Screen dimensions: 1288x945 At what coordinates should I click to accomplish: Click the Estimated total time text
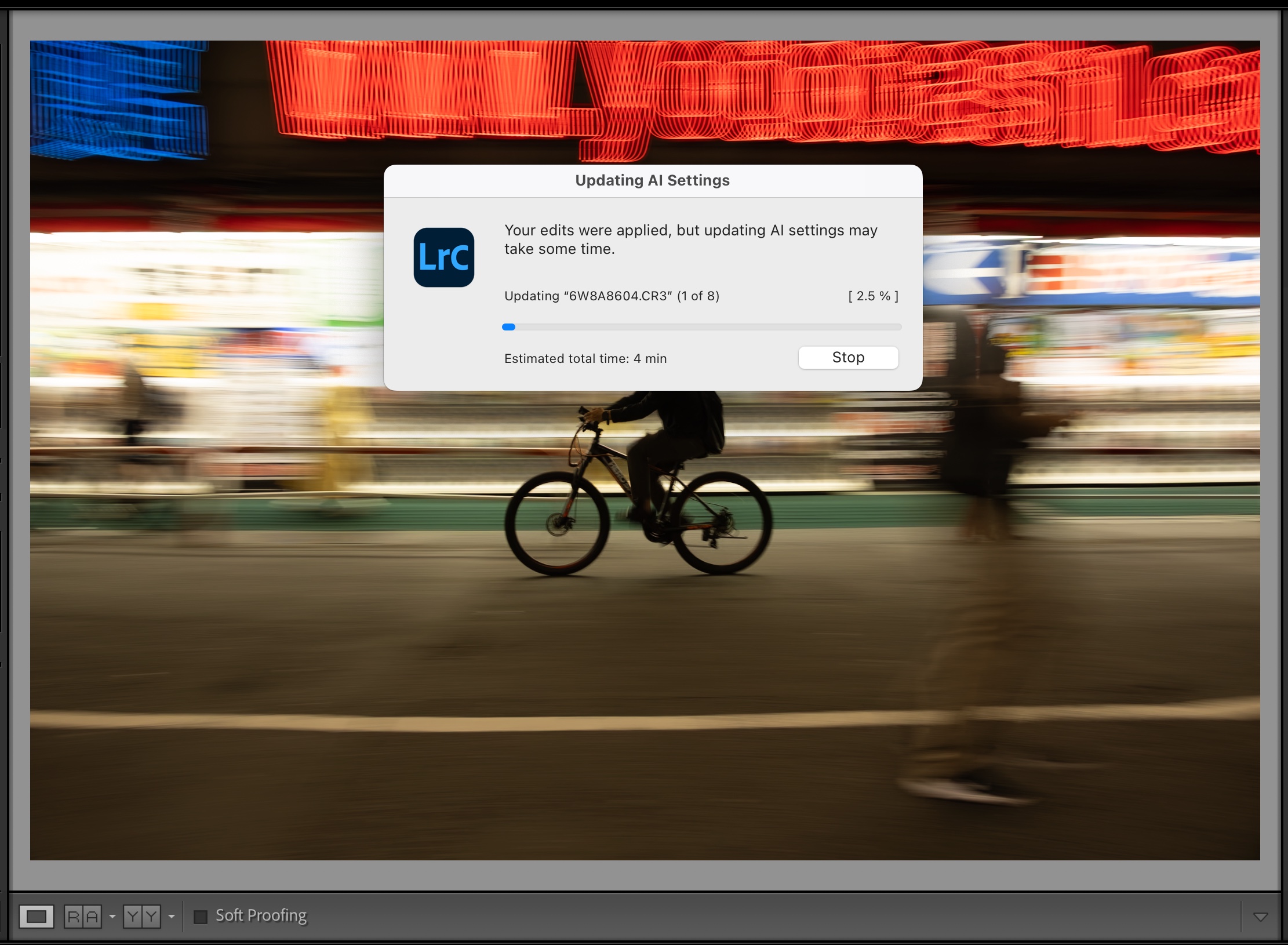(585, 359)
